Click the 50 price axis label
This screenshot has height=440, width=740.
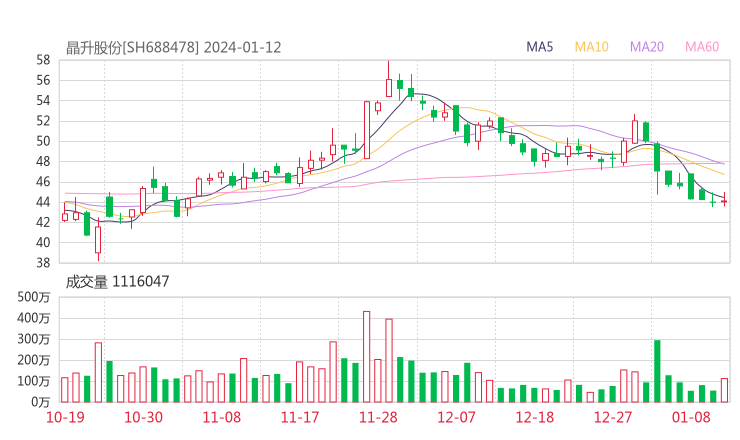[43, 141]
